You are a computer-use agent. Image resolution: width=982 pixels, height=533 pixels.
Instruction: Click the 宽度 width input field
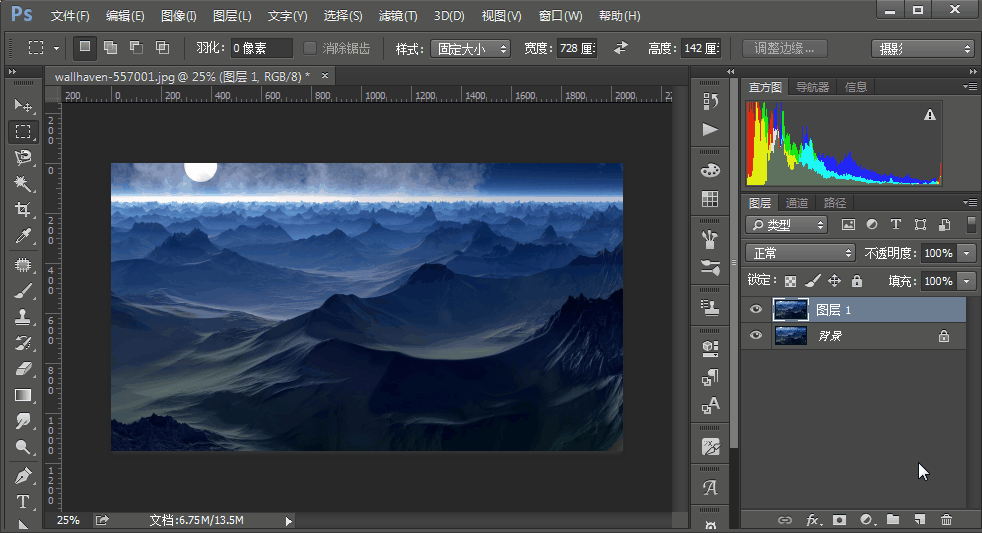tap(577, 48)
